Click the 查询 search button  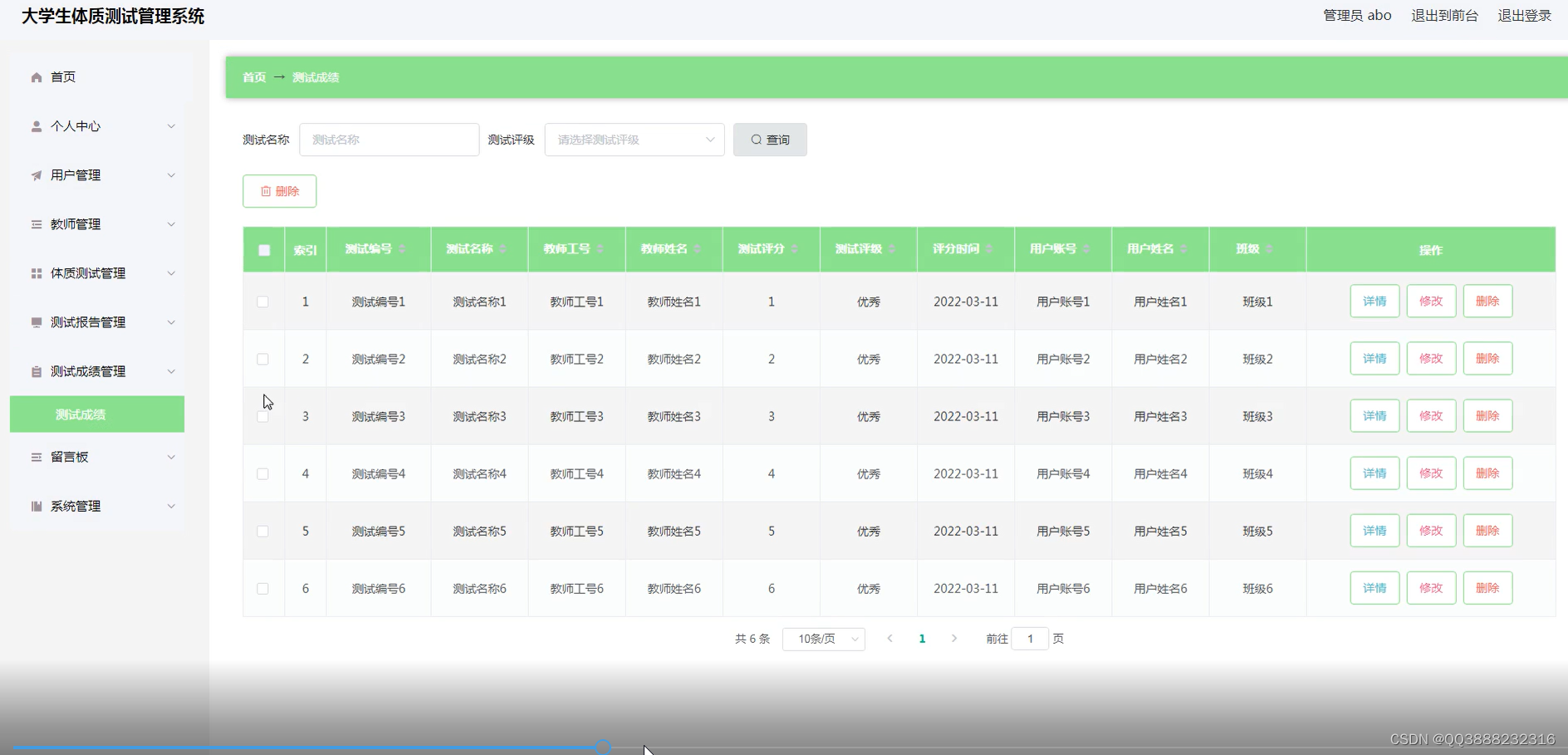click(770, 140)
